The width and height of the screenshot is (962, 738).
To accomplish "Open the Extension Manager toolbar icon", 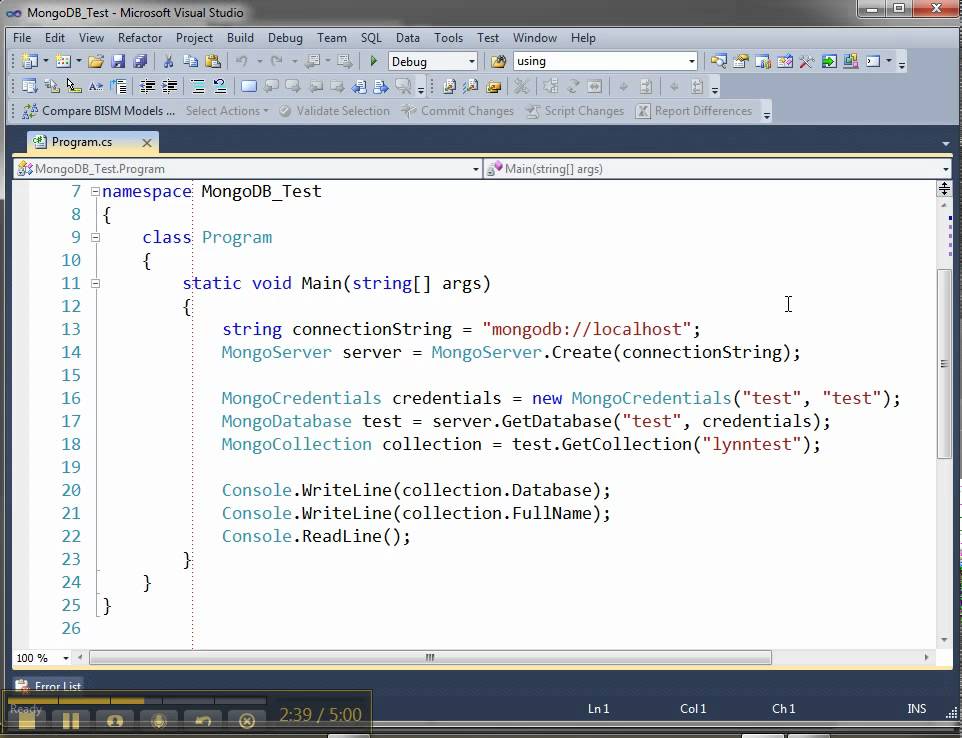I will click(850, 61).
